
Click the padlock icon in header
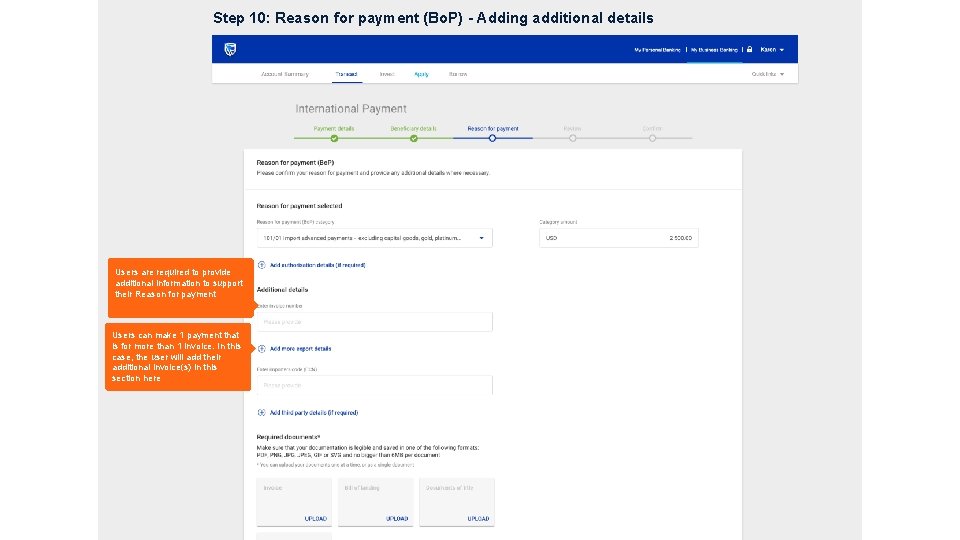tap(749, 50)
